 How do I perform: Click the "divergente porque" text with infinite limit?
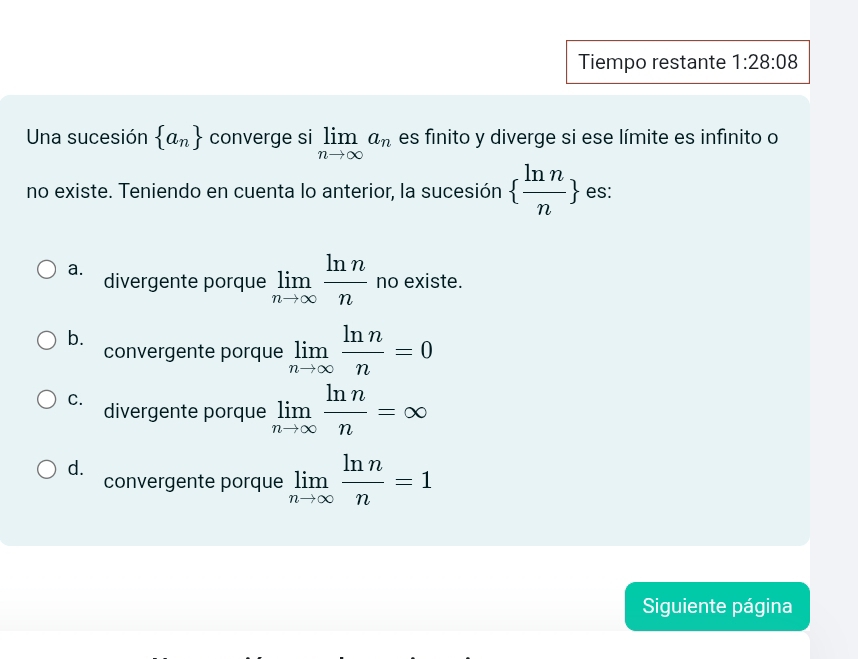click(185, 412)
